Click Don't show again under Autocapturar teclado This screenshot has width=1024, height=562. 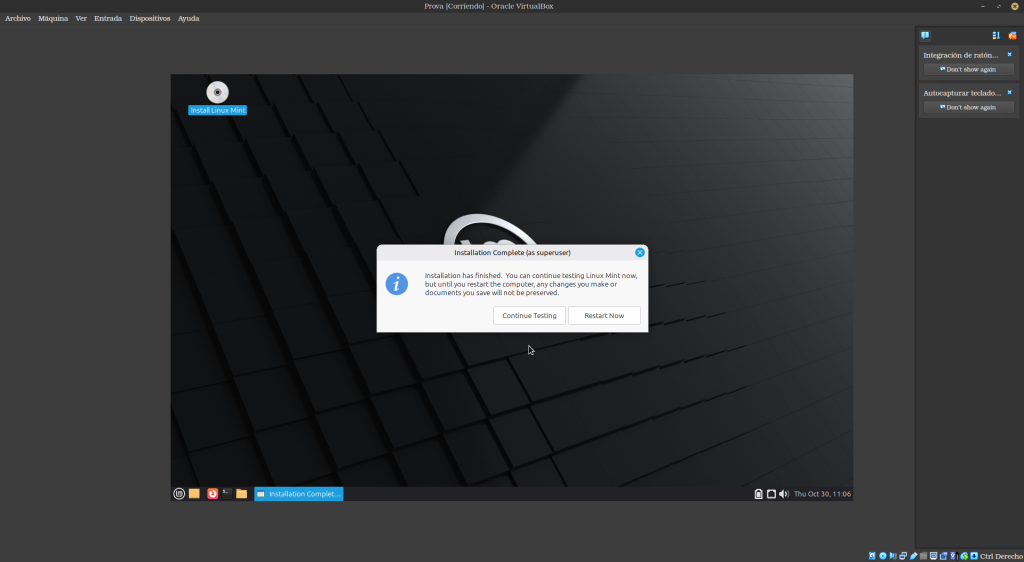point(968,107)
